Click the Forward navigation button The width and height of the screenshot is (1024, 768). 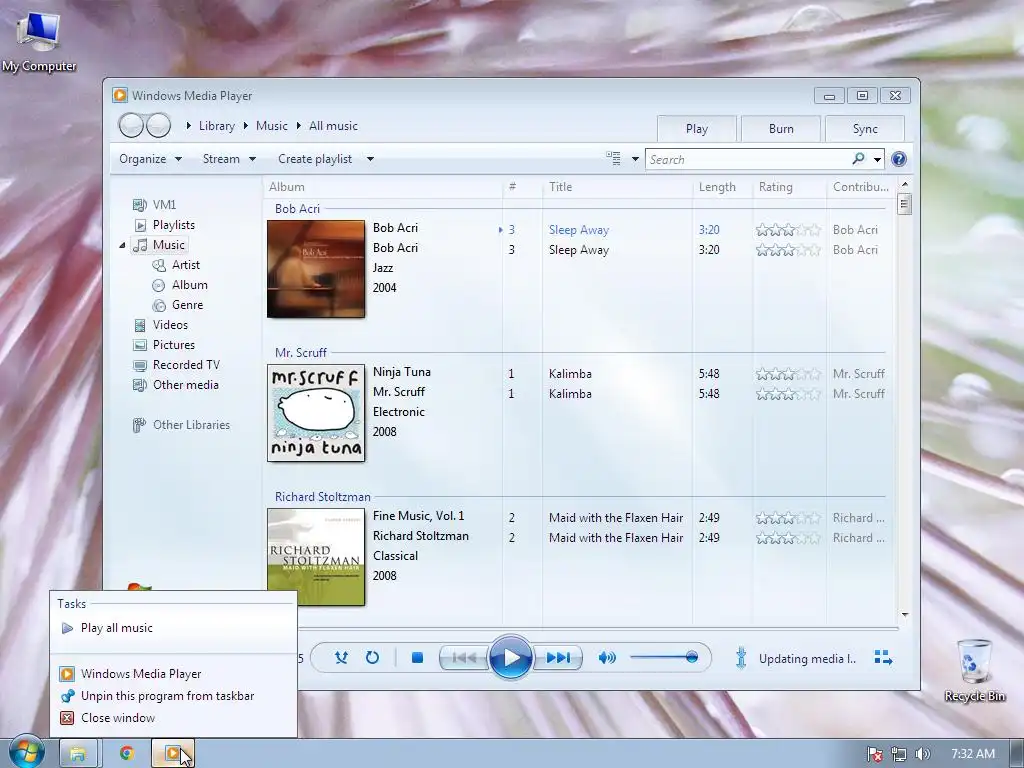pyautogui.click(x=158, y=125)
